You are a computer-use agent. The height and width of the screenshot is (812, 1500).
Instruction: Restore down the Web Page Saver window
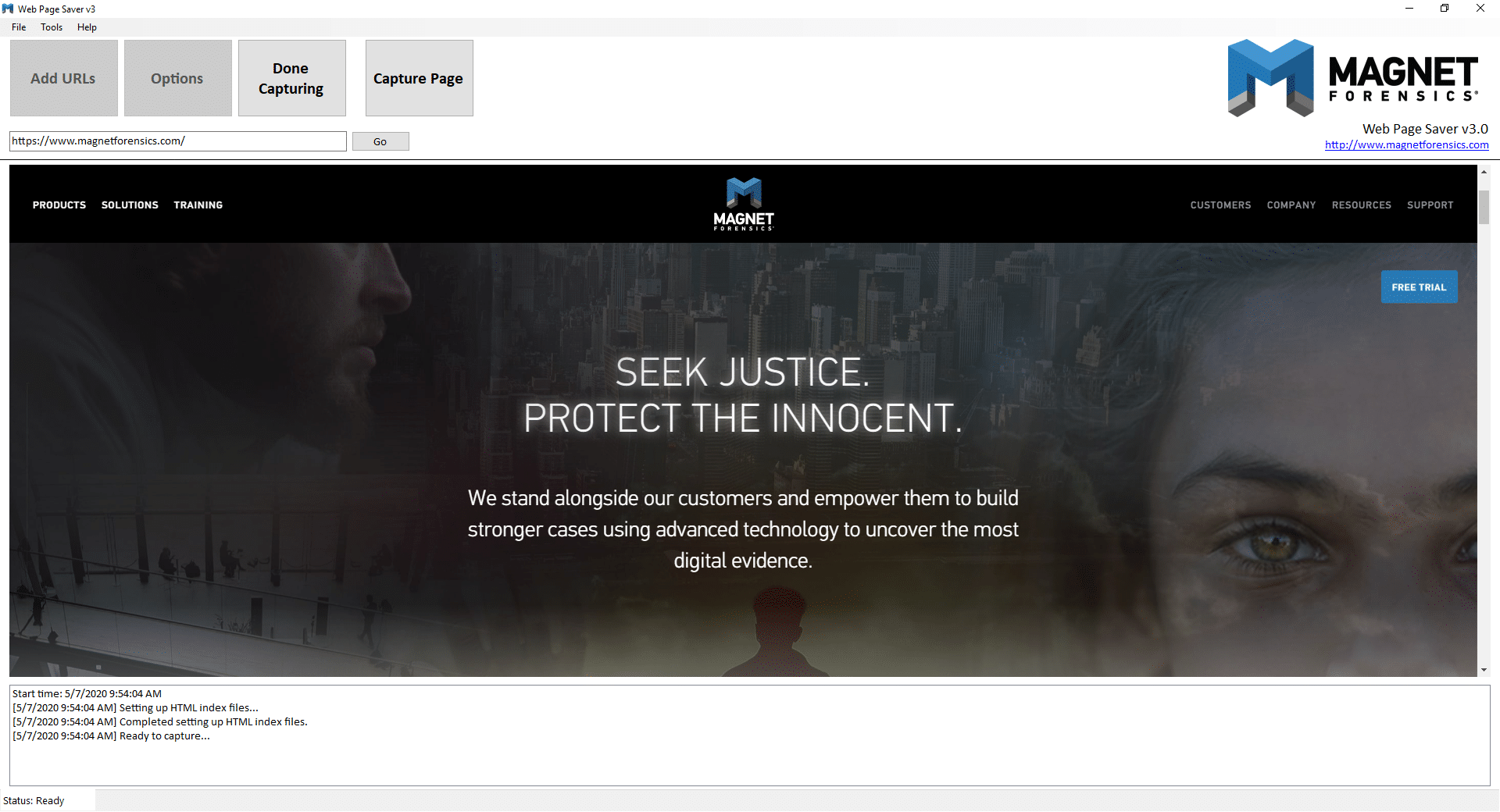tap(1445, 9)
